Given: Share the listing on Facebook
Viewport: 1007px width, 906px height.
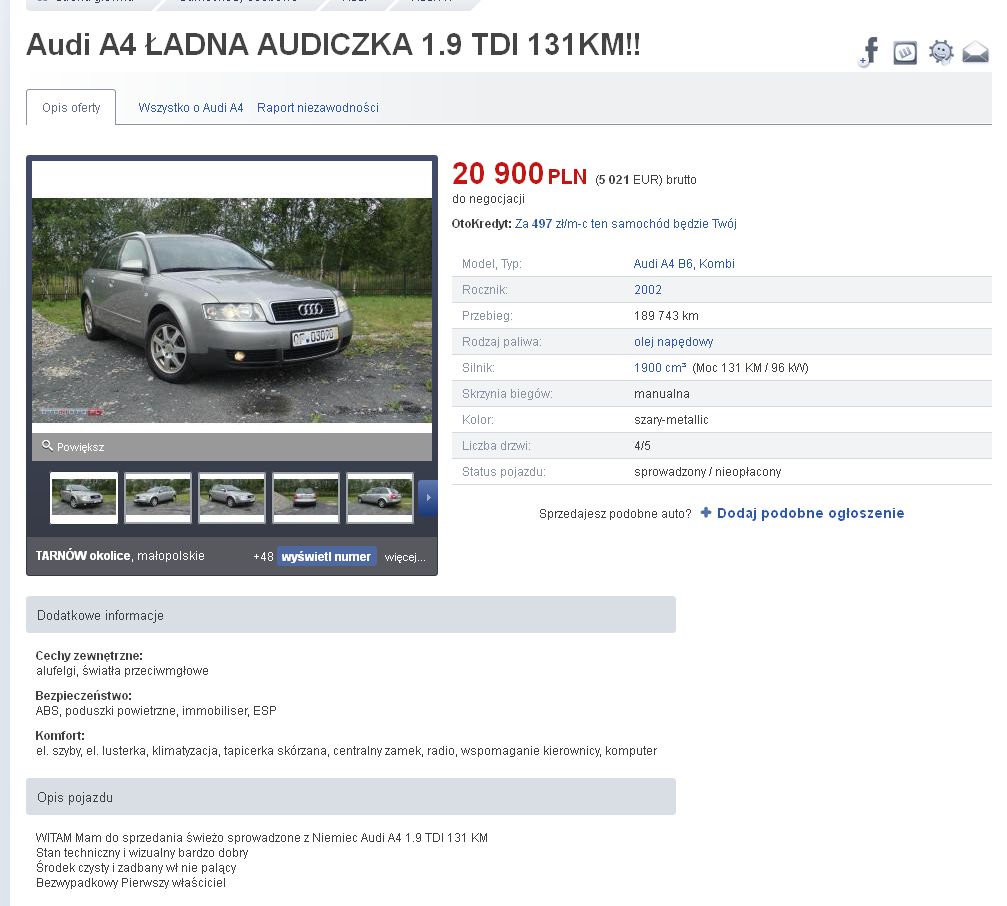Looking at the screenshot, I should pos(870,51).
